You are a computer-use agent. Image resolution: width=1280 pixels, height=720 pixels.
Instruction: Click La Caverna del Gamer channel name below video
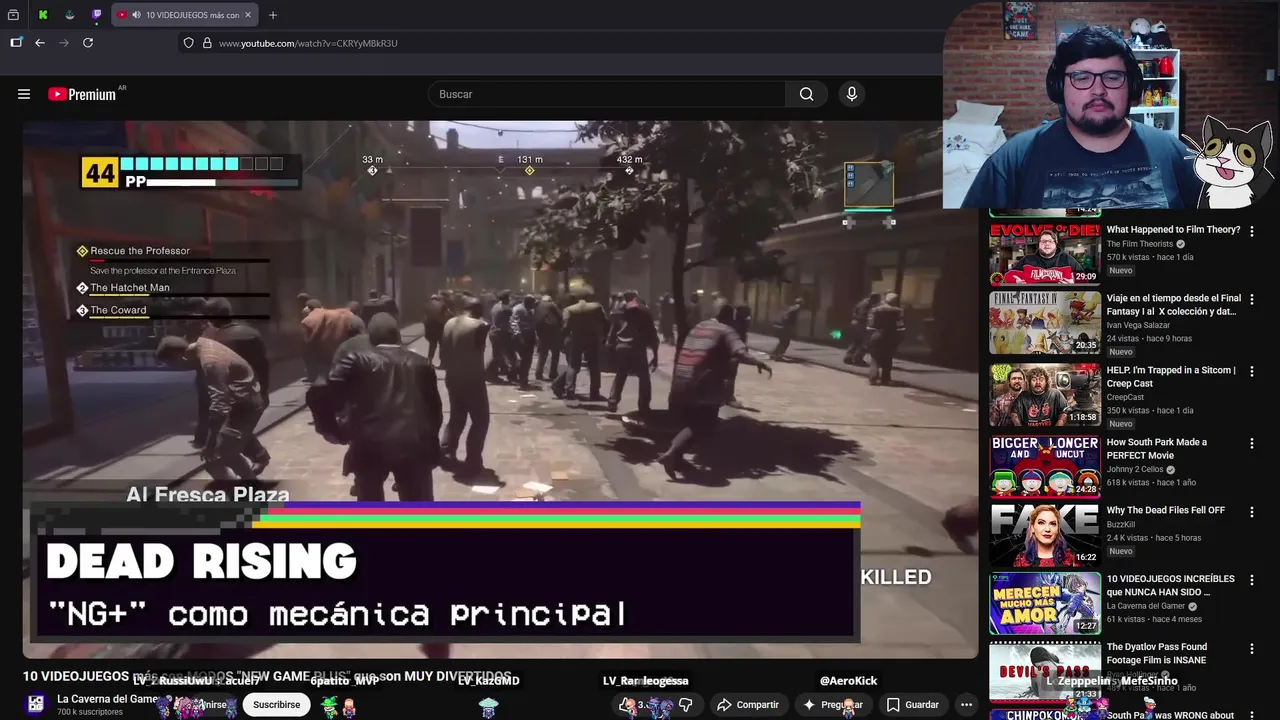coord(109,699)
